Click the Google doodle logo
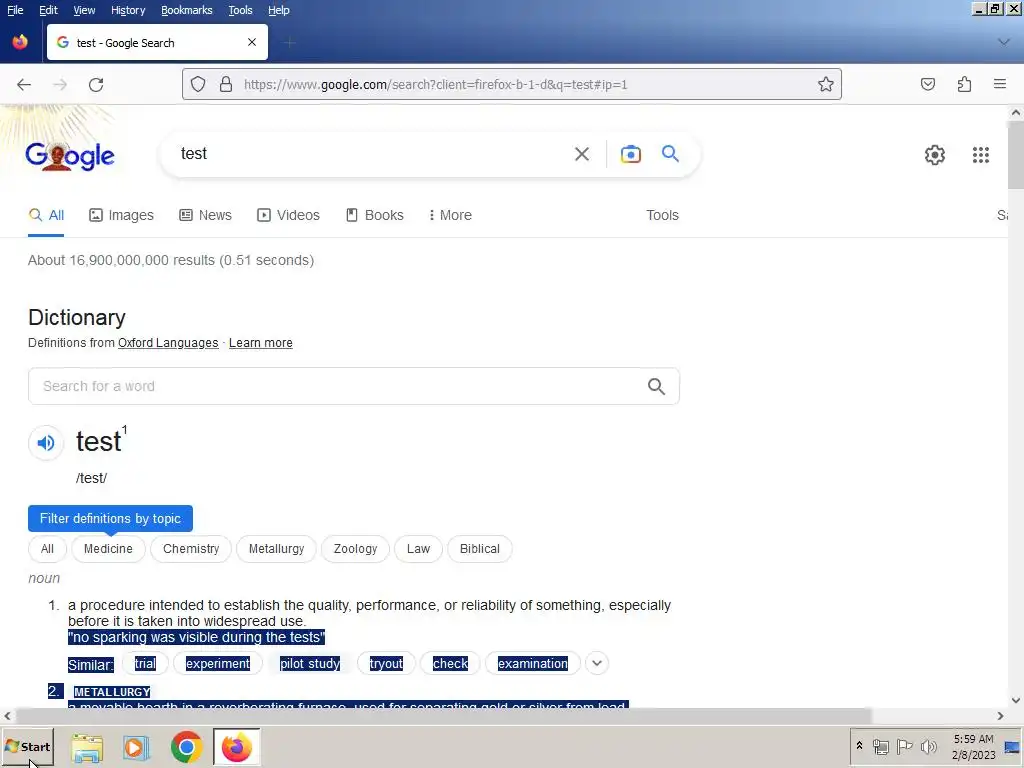The width and height of the screenshot is (1024, 768). pos(70,155)
